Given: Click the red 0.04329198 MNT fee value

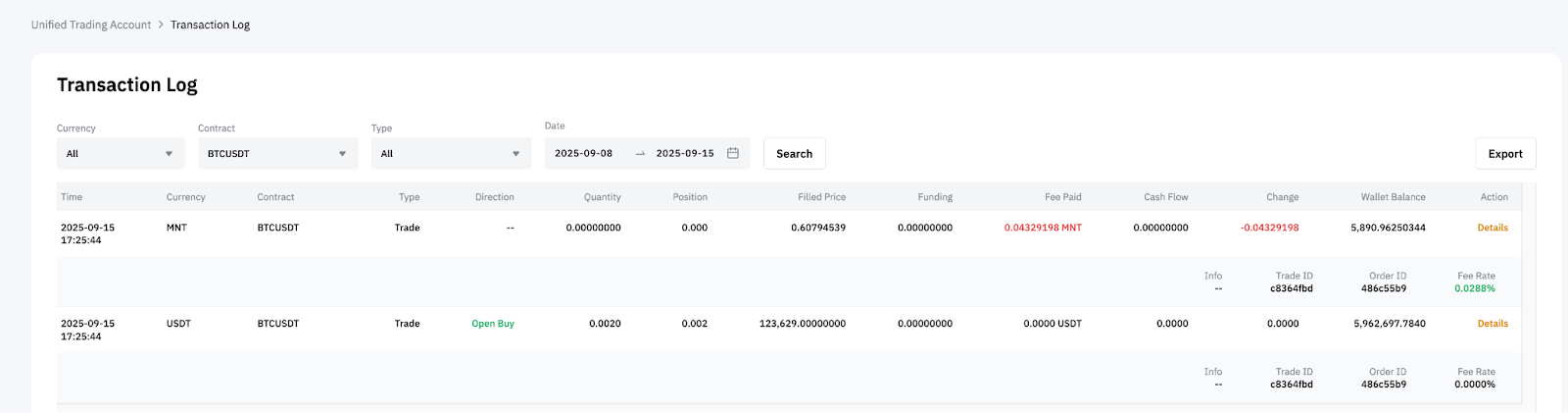Looking at the screenshot, I should (x=1043, y=228).
